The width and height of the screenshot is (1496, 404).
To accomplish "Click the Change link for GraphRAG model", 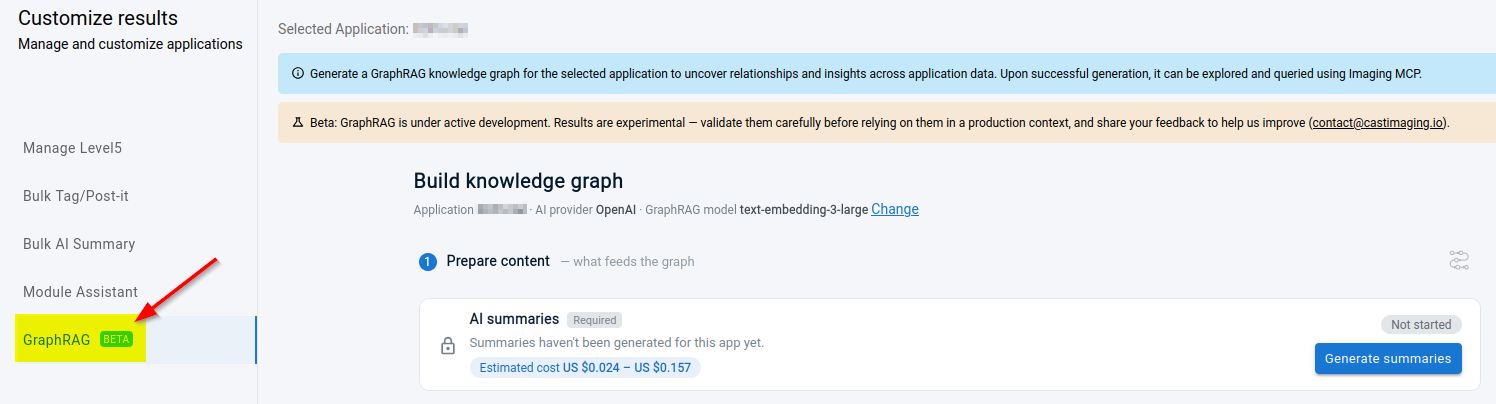I will (895, 209).
